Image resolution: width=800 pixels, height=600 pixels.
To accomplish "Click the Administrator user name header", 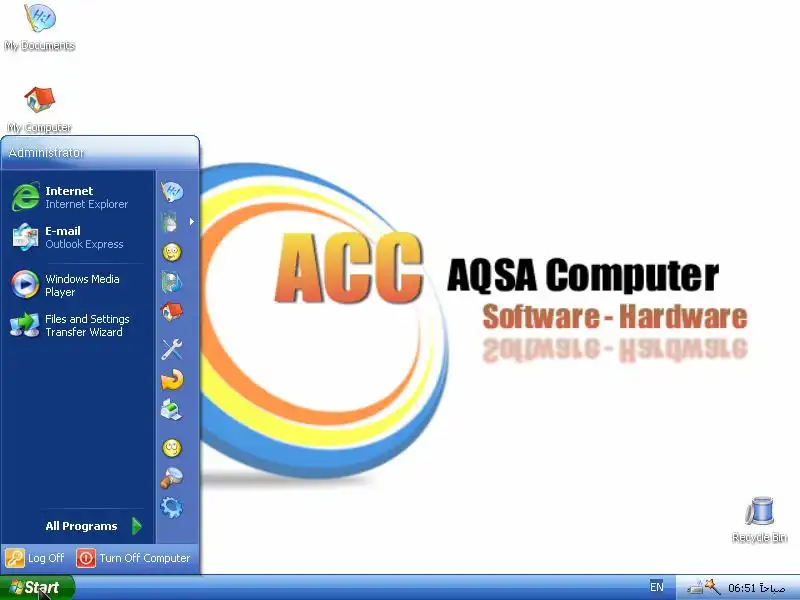I will [x=46, y=153].
